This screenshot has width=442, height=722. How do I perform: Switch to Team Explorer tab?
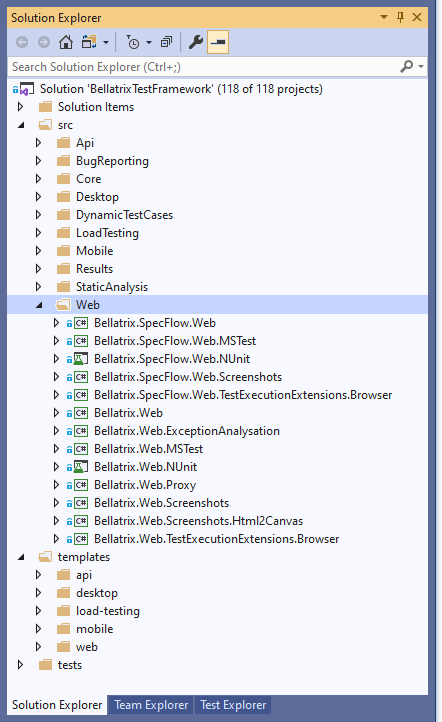(151, 705)
